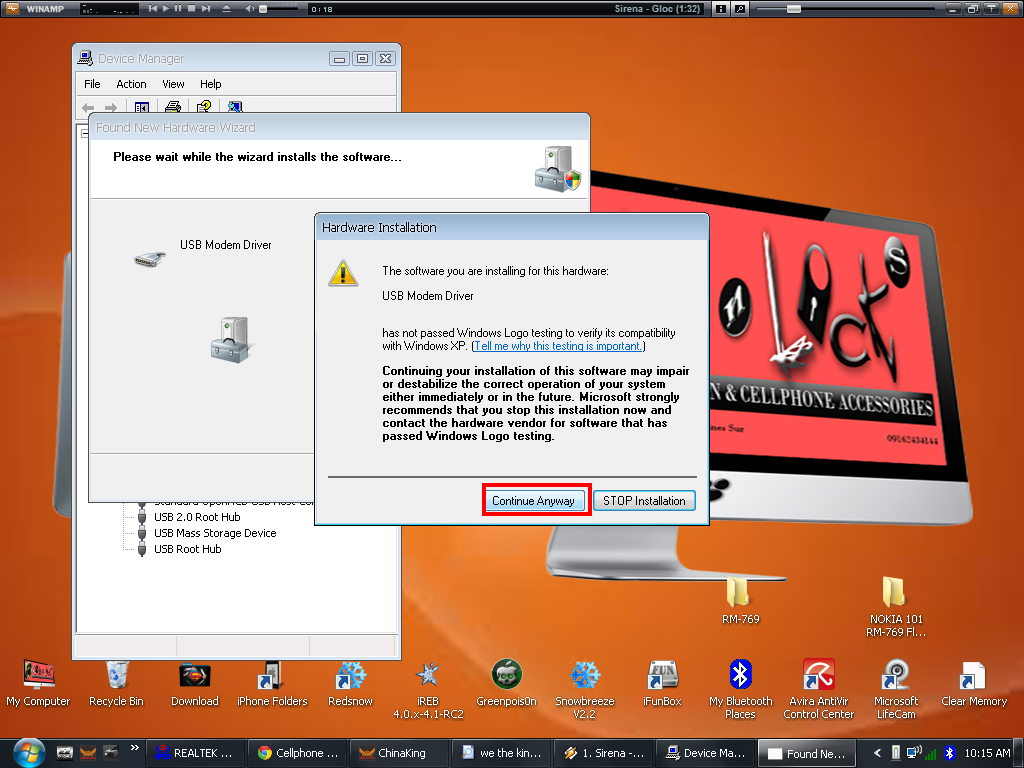Click Winamp pause button
Viewport: 1024px width, 768px height.
[x=178, y=8]
